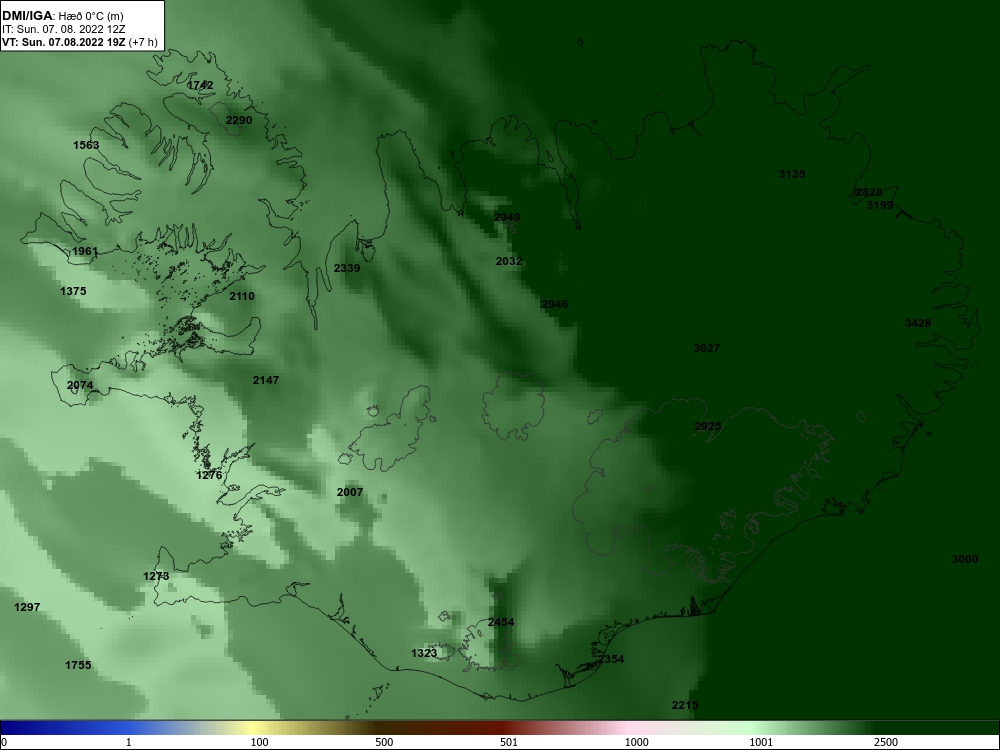Select the 1375 value label
1000x750 pixels.
[x=73, y=291]
